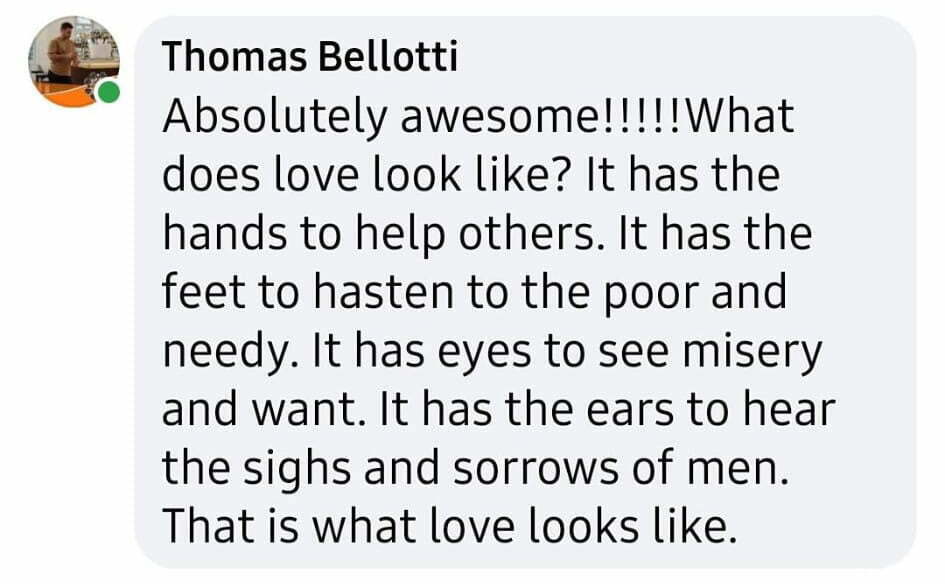Click the question "does love look like?"
The image size is (945, 584).
pos(365,175)
